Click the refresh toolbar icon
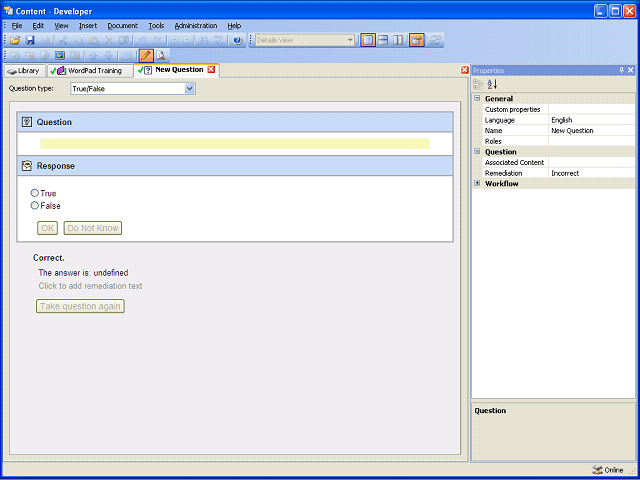Image resolution: width=640 pixels, height=480 pixels. 435,40
